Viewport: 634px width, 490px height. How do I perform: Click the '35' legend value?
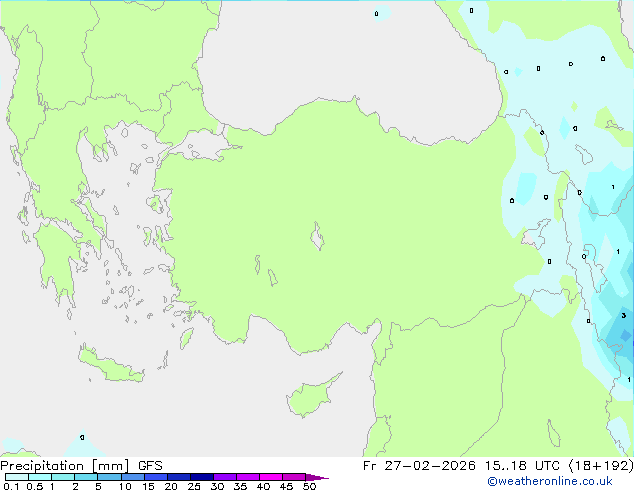240,486
